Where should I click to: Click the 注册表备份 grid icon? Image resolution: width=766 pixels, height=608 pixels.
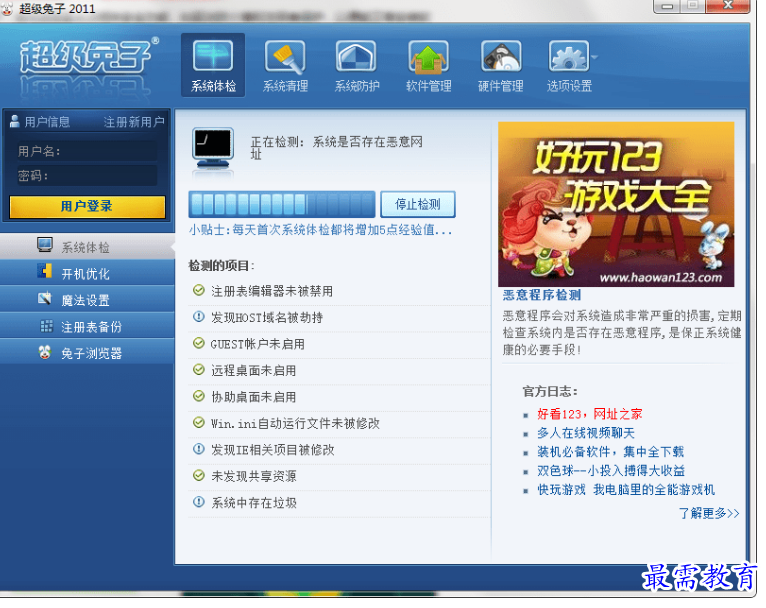click(46, 326)
